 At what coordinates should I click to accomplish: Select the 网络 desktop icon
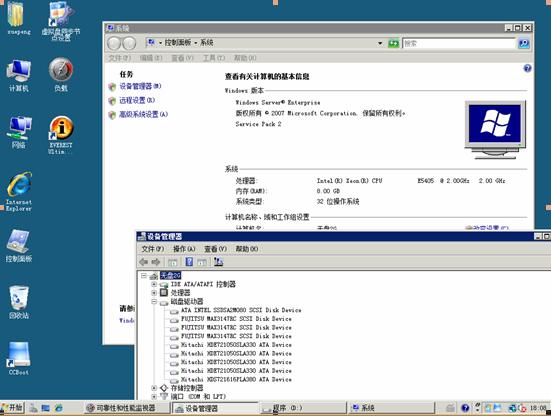(19, 132)
